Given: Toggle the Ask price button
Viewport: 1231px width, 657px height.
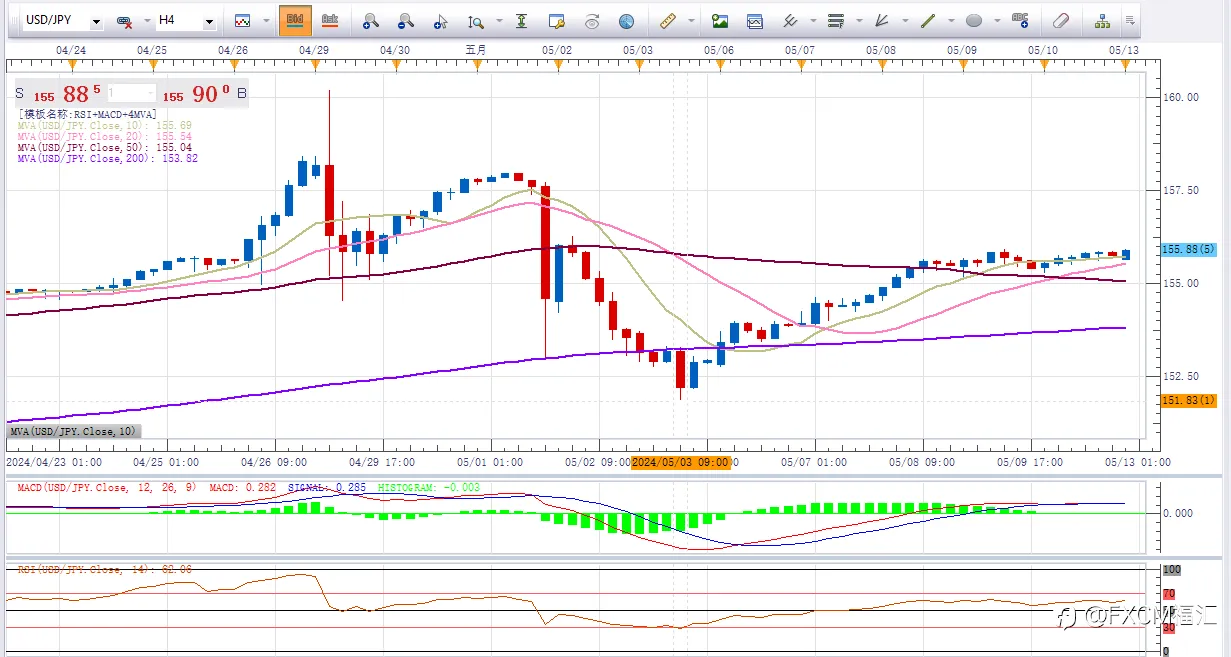Looking at the screenshot, I should 328,20.
